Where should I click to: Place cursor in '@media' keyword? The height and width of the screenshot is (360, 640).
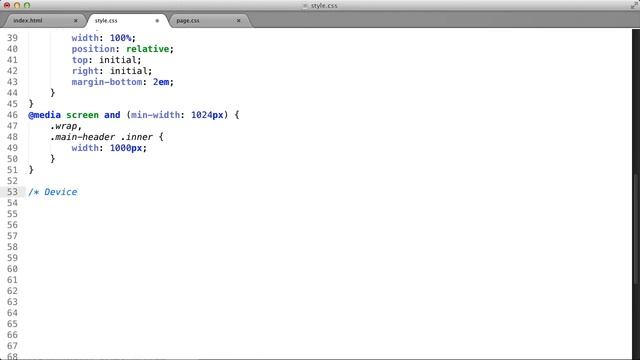pyautogui.click(x=44, y=115)
